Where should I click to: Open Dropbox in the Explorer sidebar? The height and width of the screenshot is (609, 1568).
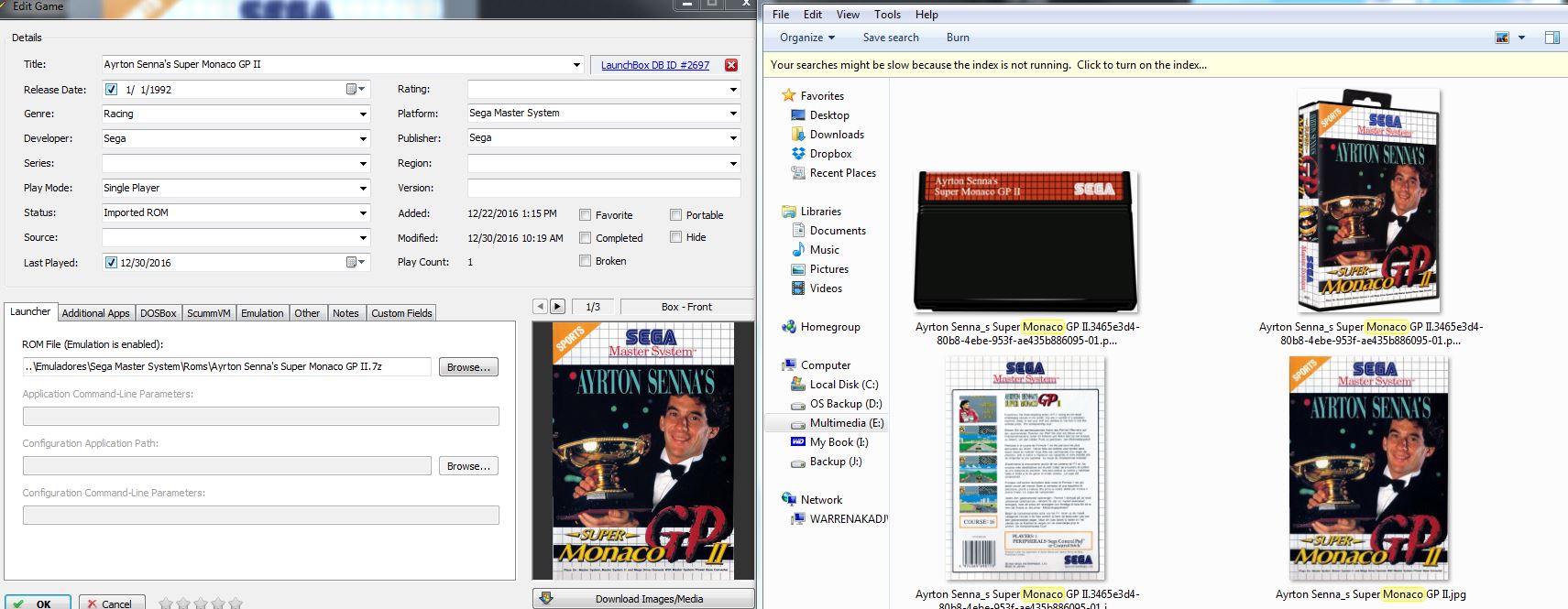pos(830,154)
